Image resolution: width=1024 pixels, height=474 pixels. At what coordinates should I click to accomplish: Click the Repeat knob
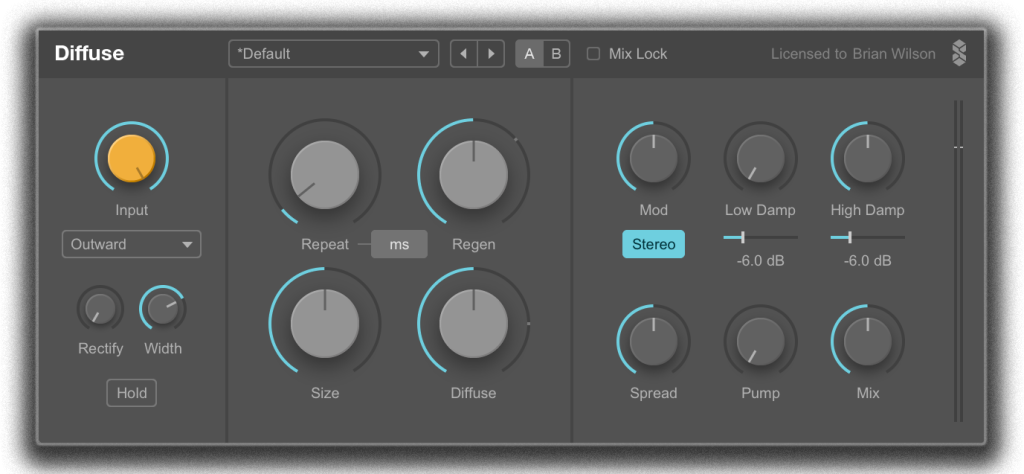[x=325, y=174]
